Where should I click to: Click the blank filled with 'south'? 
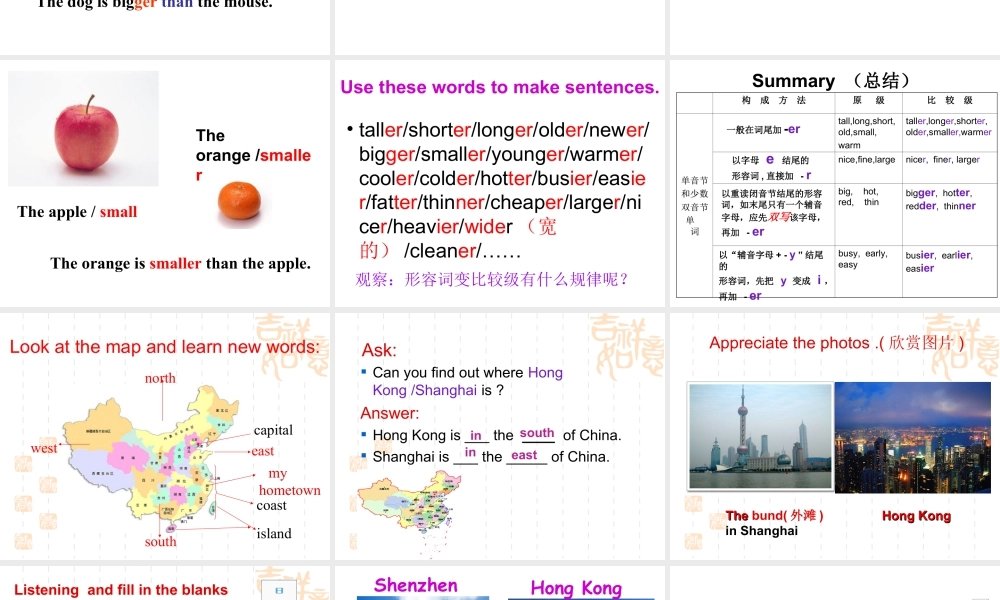point(537,433)
